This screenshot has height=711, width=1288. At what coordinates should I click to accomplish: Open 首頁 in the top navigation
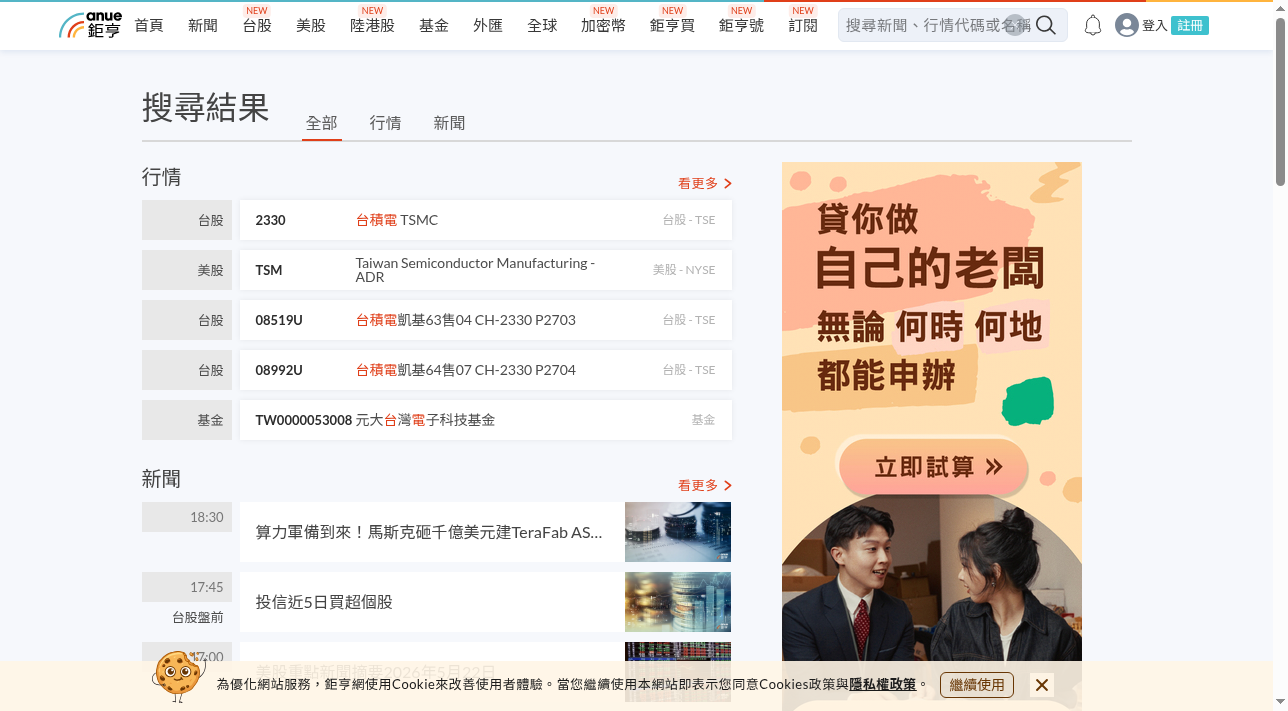tap(149, 25)
